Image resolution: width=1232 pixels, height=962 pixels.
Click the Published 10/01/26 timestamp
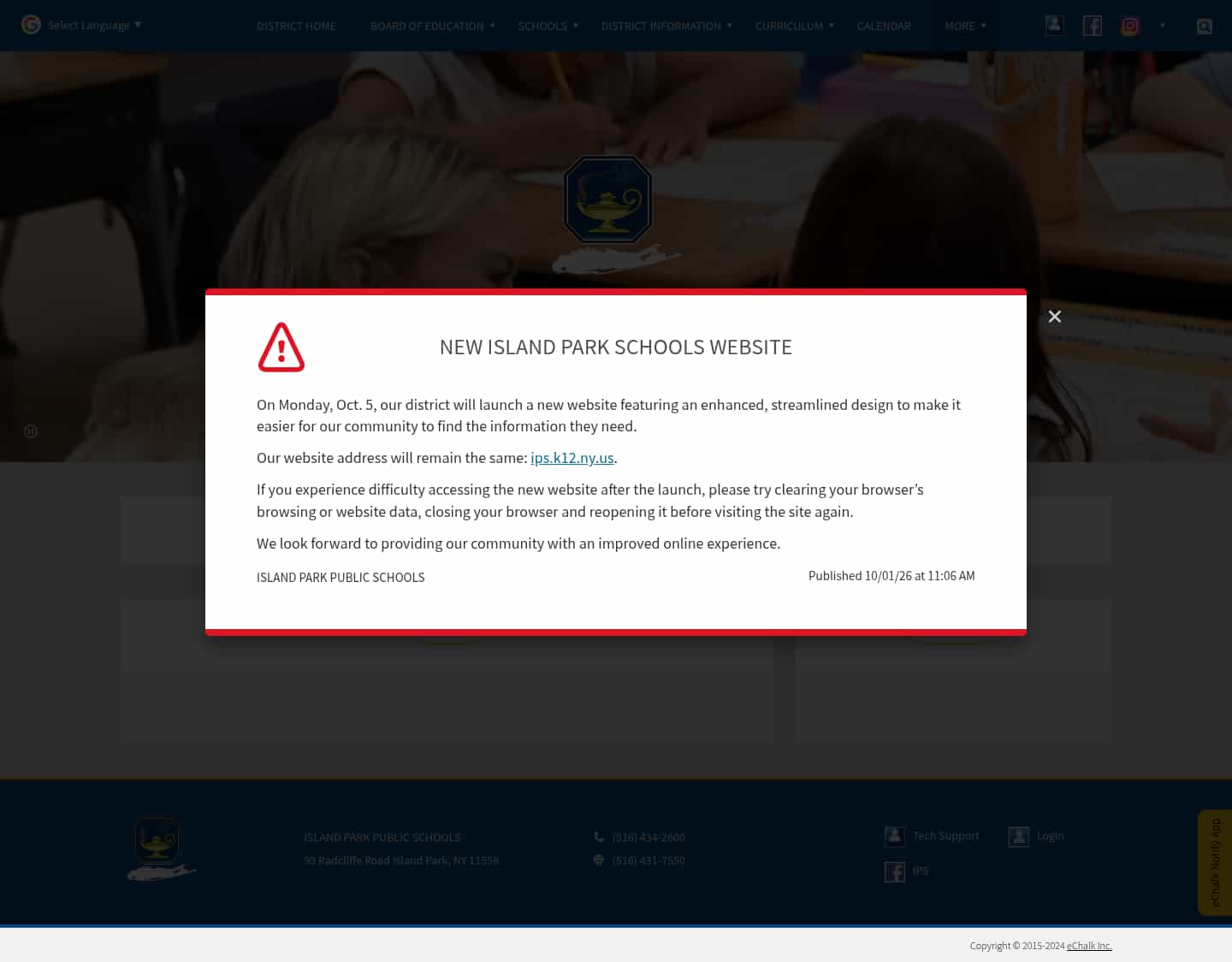pyautogui.click(x=891, y=576)
